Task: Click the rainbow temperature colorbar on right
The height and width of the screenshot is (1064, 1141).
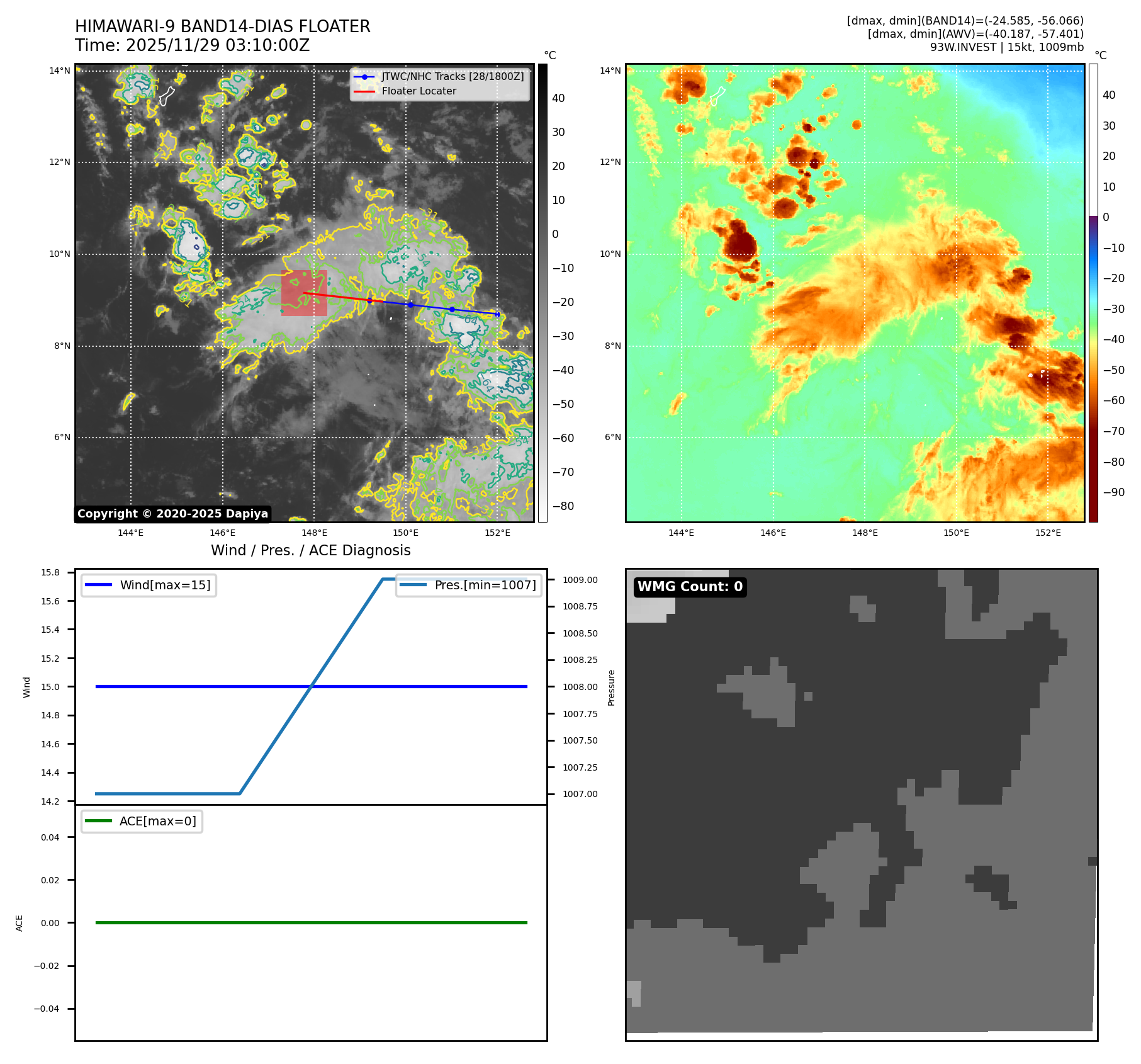Action: [1093, 293]
